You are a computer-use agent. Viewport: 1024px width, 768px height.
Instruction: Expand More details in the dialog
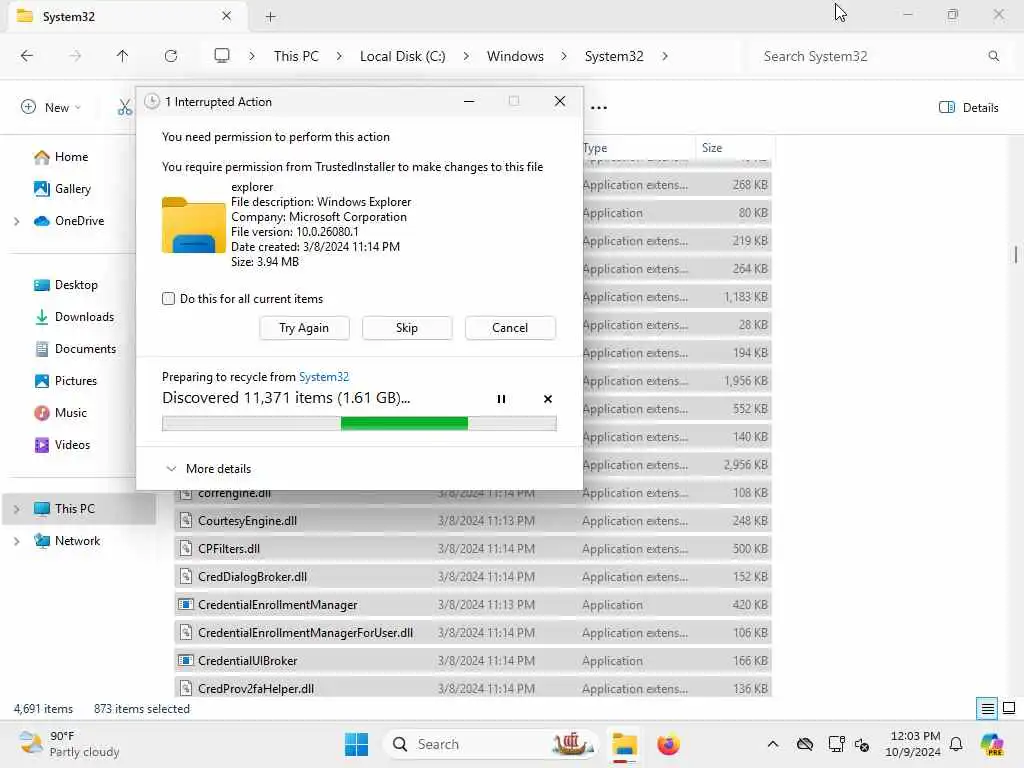[x=208, y=469]
